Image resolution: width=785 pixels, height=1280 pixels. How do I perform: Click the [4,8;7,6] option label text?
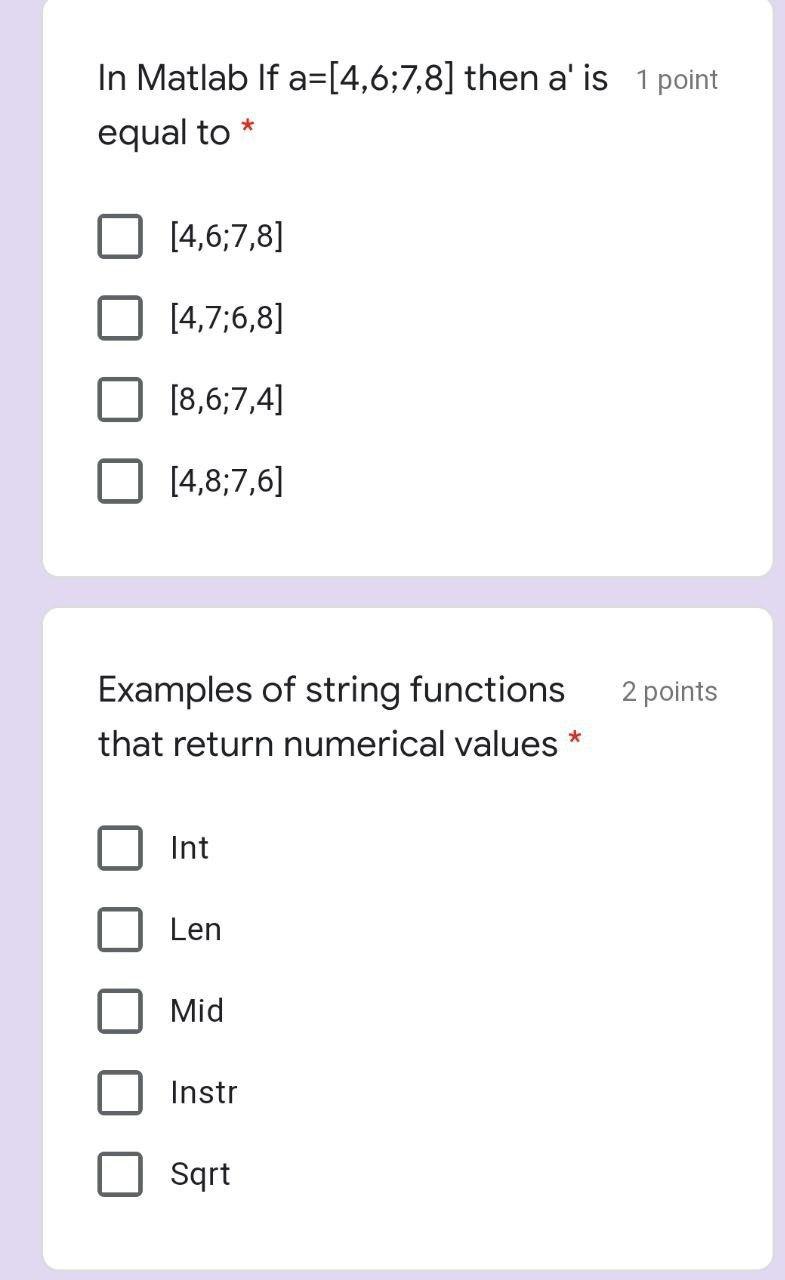click(x=227, y=481)
